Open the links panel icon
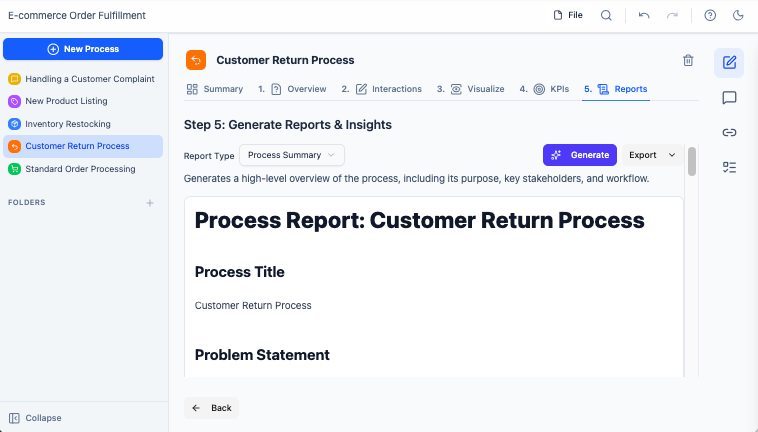758x432 pixels. [729, 132]
